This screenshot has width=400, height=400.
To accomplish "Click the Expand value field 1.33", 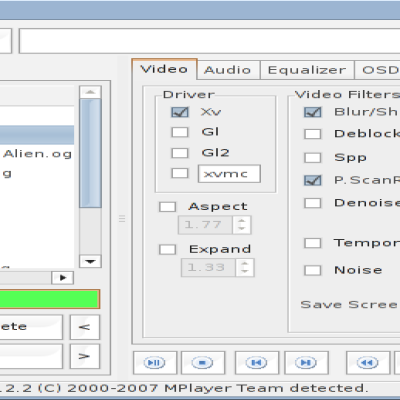I will pyautogui.click(x=209, y=267).
